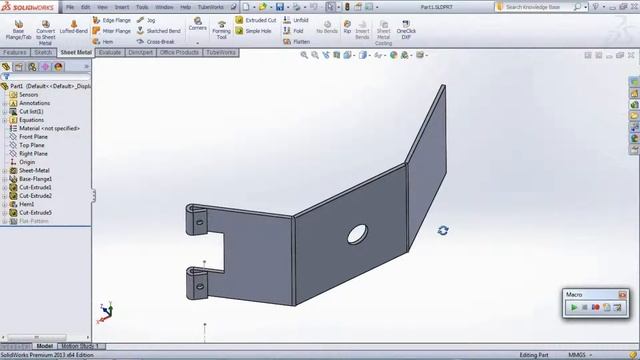Choose the Cross-Break tool
Screen dimensions: 640x360
coord(156,42)
